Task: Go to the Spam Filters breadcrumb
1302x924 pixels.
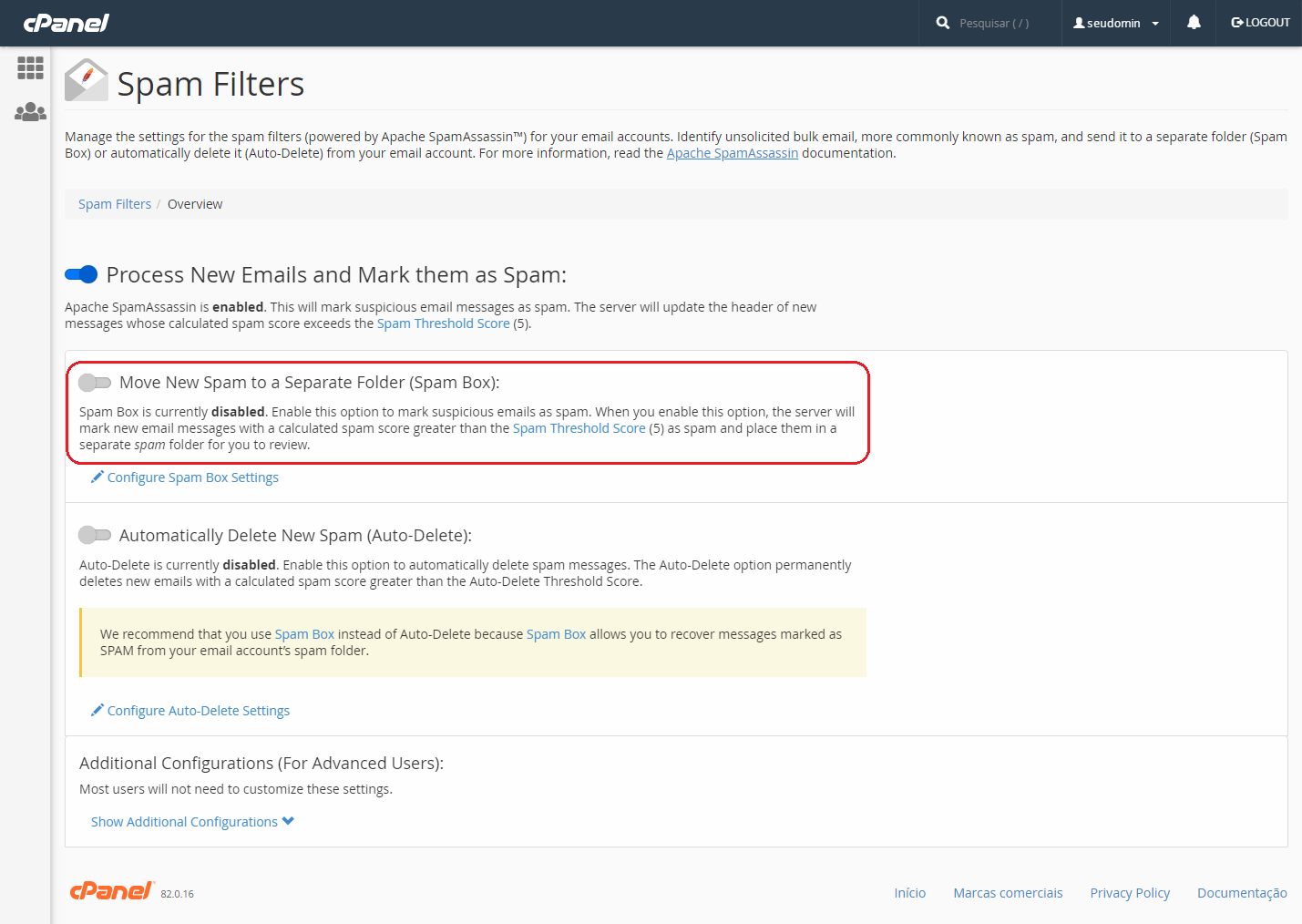Action: [x=115, y=204]
